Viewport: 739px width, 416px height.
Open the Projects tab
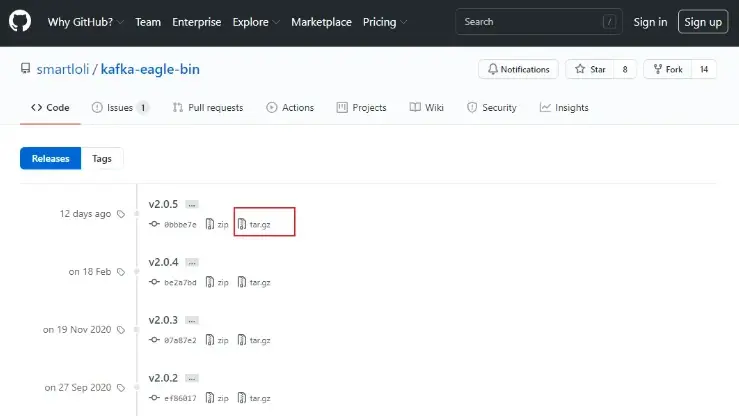(x=361, y=107)
